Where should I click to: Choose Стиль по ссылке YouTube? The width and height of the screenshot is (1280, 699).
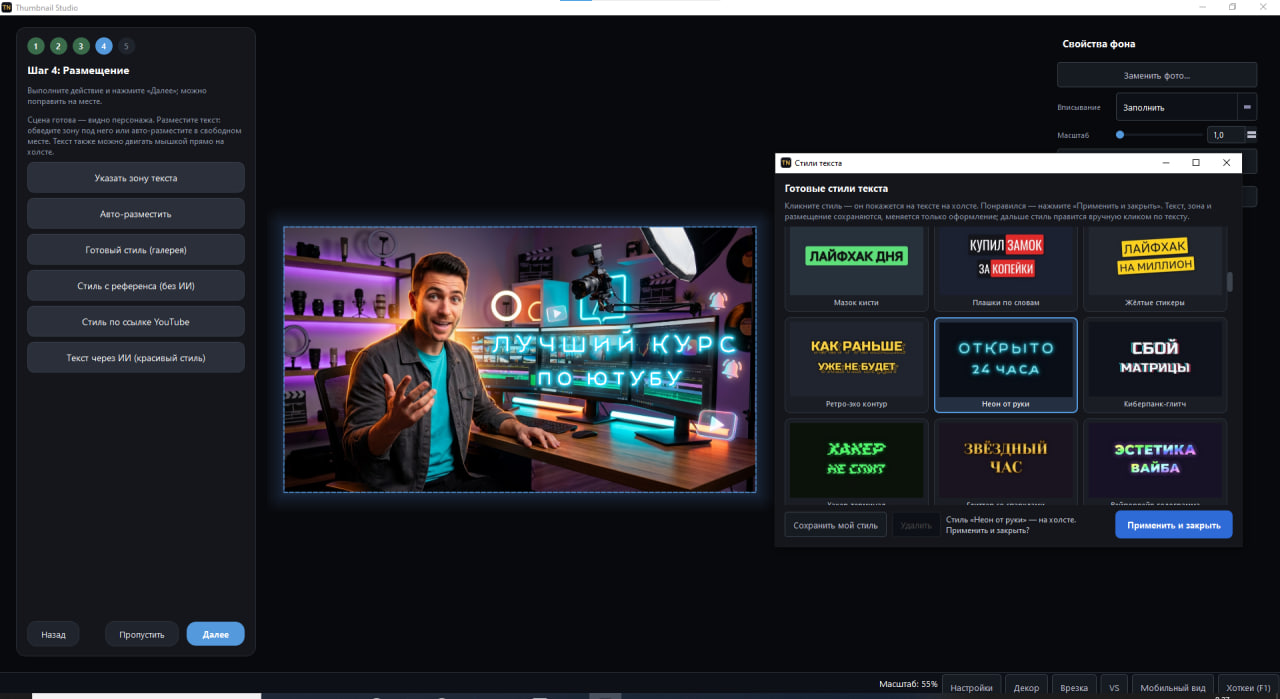tap(136, 322)
